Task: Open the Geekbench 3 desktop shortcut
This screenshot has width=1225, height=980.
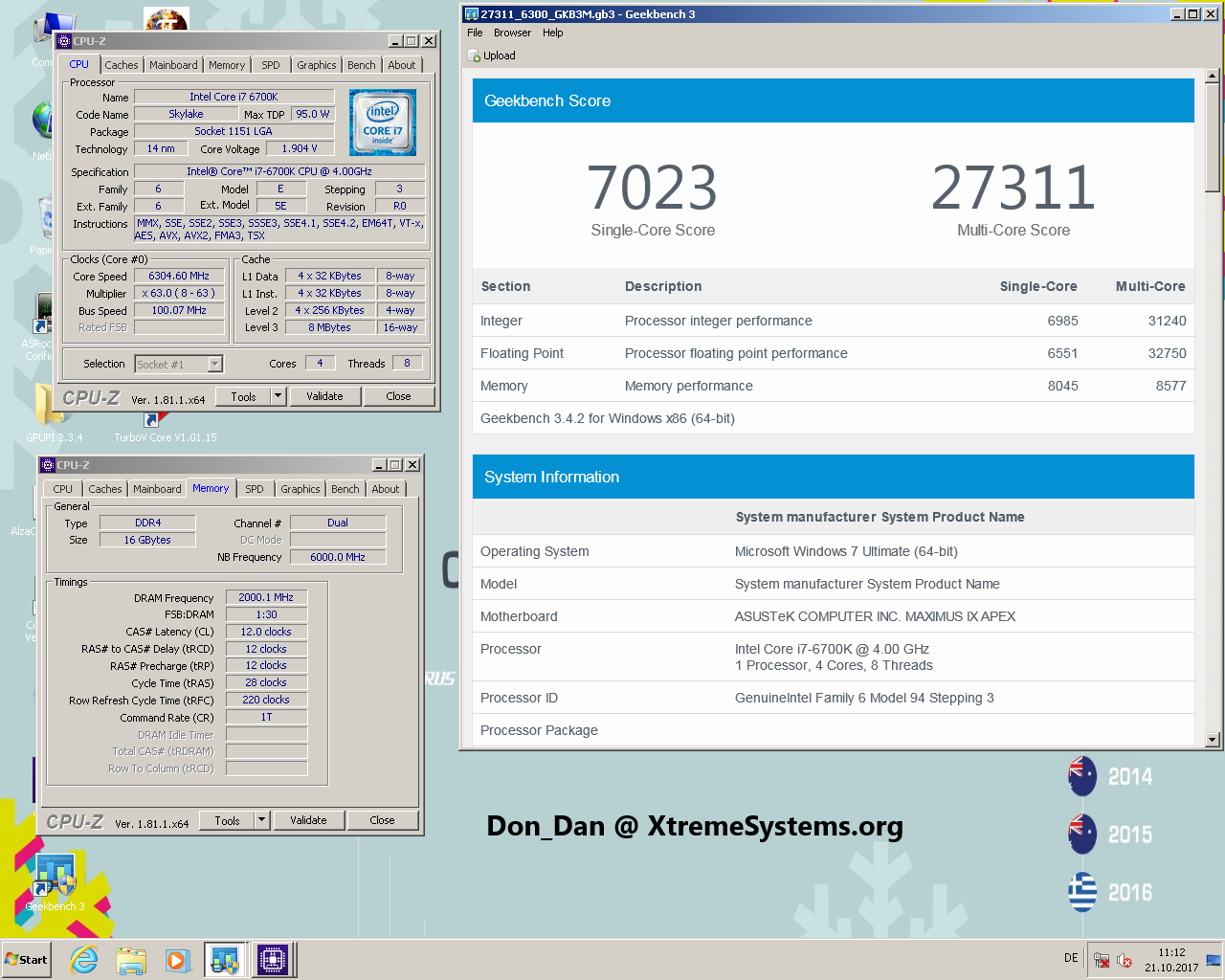Action: pos(55,883)
